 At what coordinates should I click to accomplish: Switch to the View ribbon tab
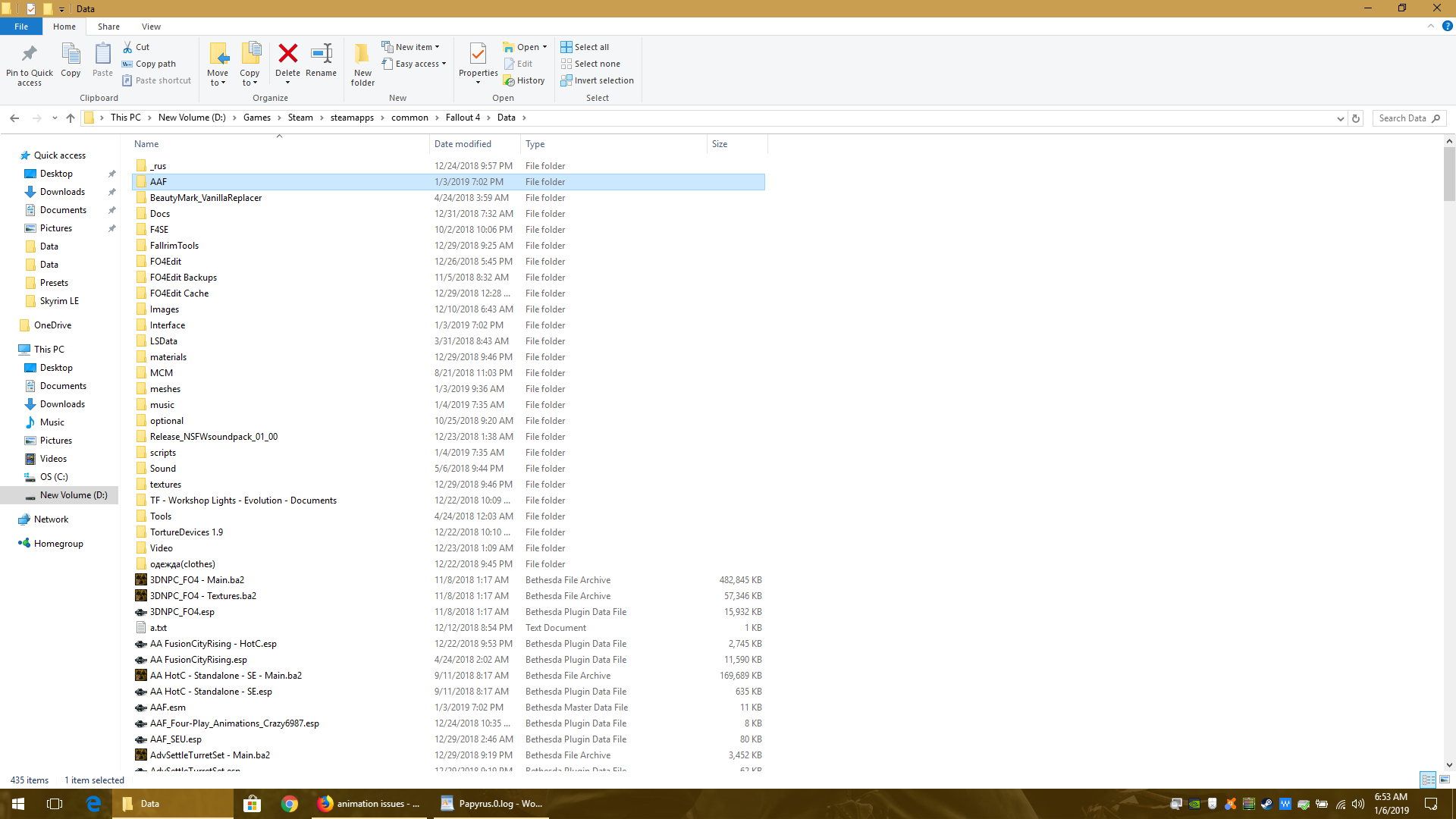point(151,27)
